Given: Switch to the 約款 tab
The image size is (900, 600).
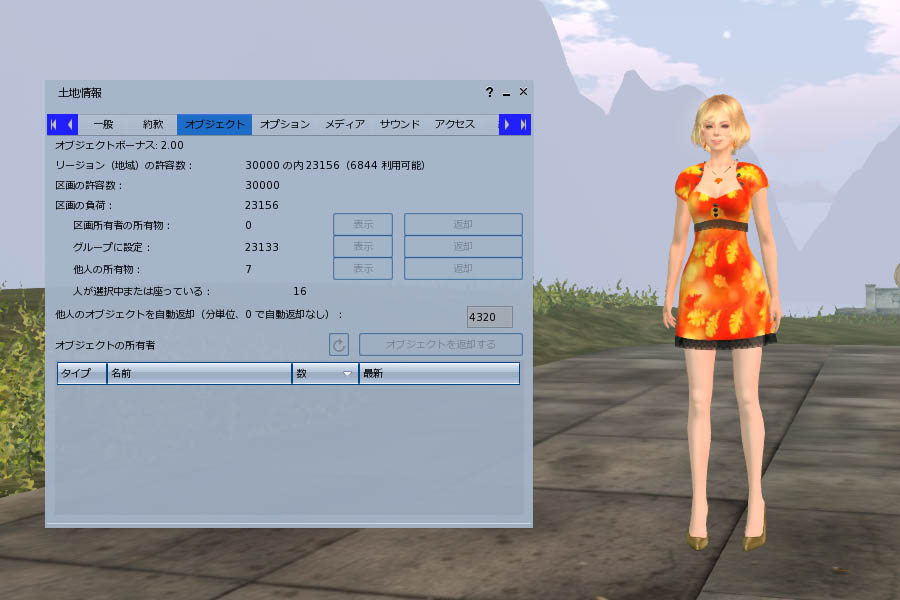Looking at the screenshot, I should (153, 125).
